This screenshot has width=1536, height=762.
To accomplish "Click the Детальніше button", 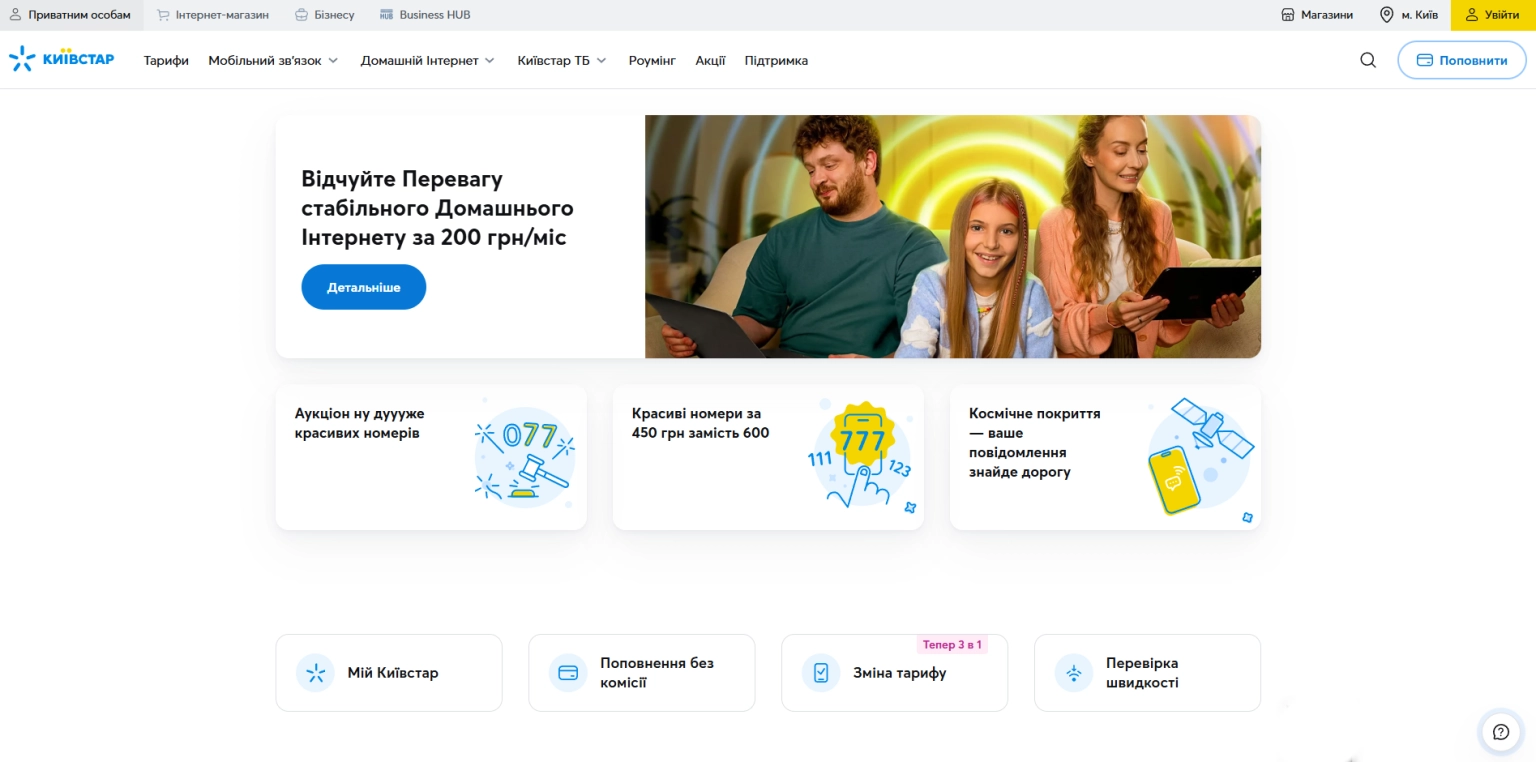I will (364, 287).
